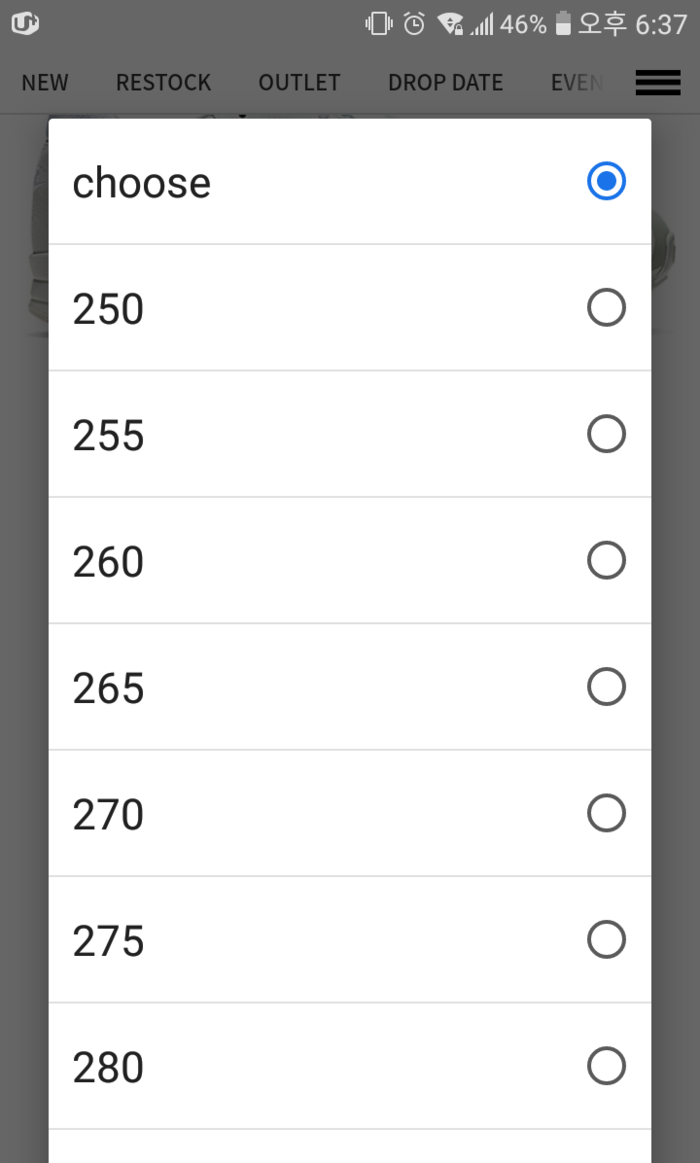Screen dimensions: 700x1163
Task: Open the hamburger menu icon
Action: 657,83
